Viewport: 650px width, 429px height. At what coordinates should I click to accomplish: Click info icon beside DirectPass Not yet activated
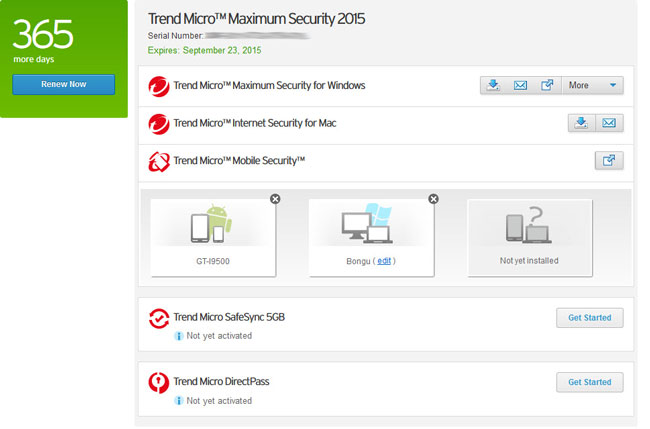pyautogui.click(x=178, y=401)
